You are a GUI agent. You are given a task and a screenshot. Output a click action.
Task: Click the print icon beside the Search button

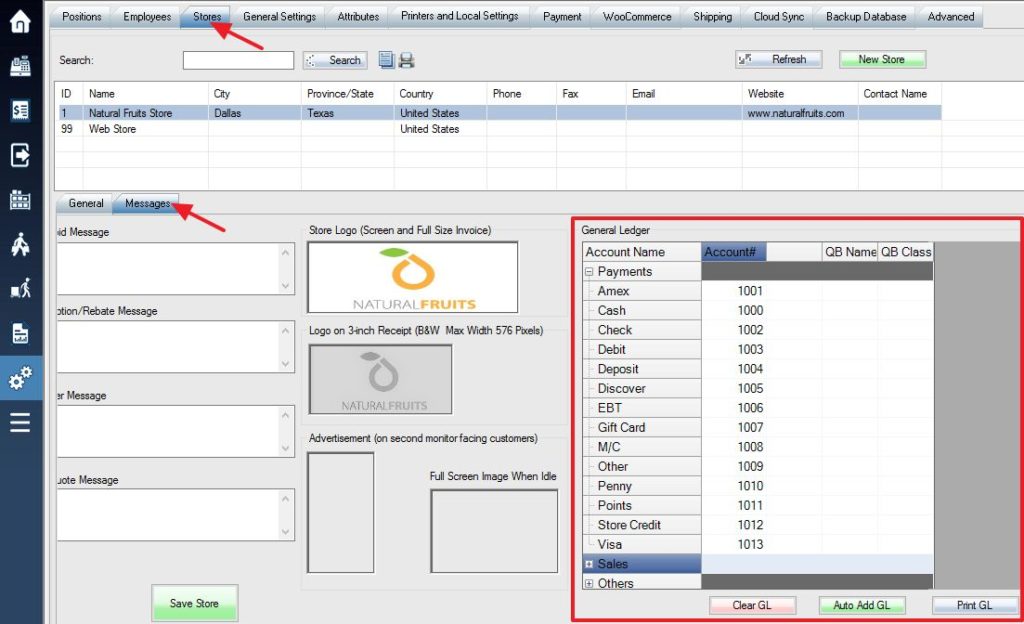(406, 59)
